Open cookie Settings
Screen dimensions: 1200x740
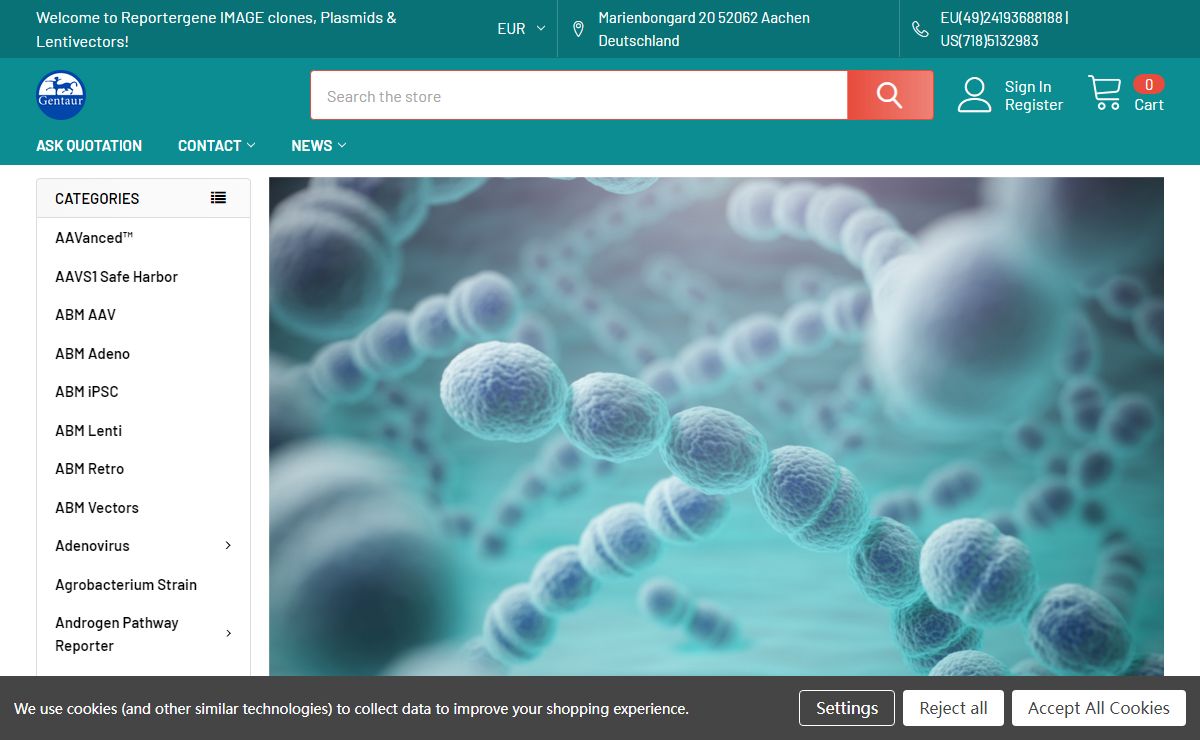[847, 708]
